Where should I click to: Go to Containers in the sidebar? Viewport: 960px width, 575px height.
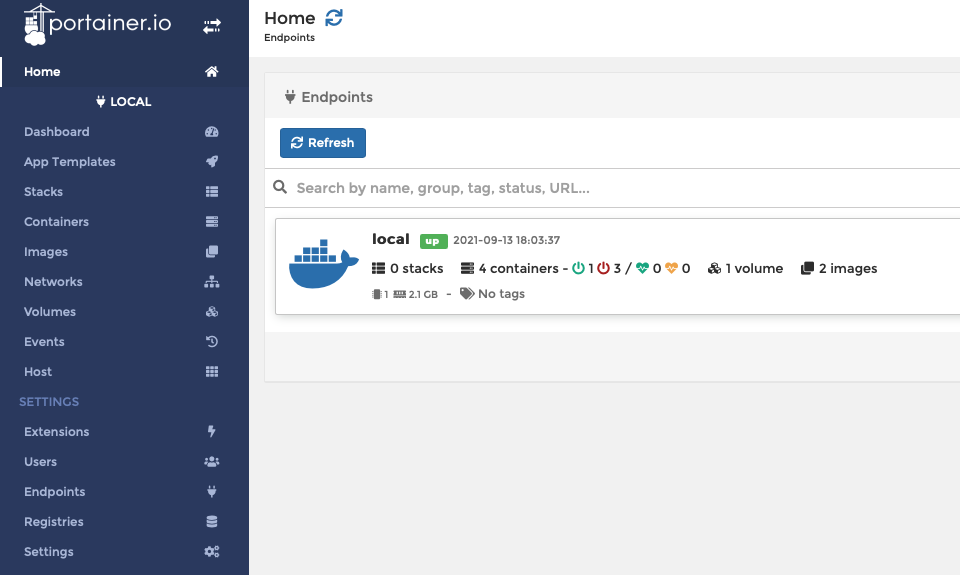pyautogui.click(x=57, y=222)
